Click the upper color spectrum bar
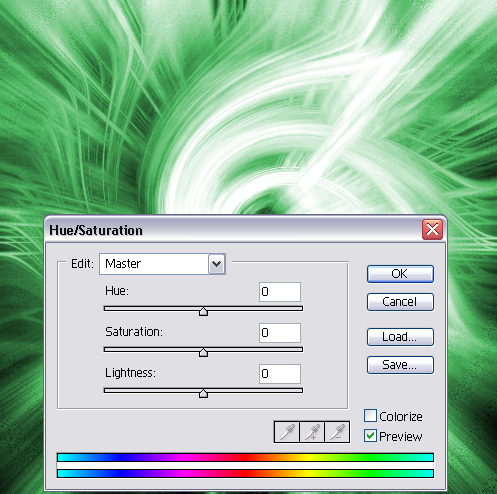 (x=245, y=457)
